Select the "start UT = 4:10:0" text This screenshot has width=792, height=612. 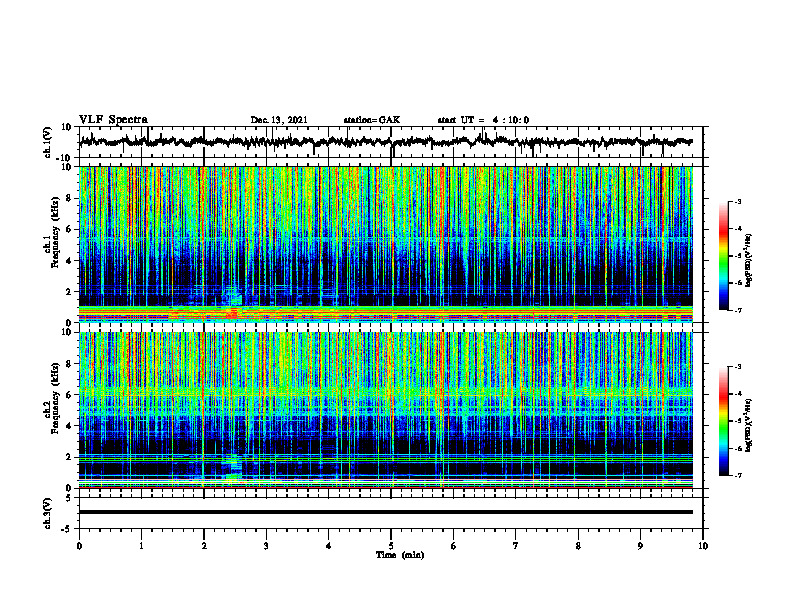[x=483, y=120]
